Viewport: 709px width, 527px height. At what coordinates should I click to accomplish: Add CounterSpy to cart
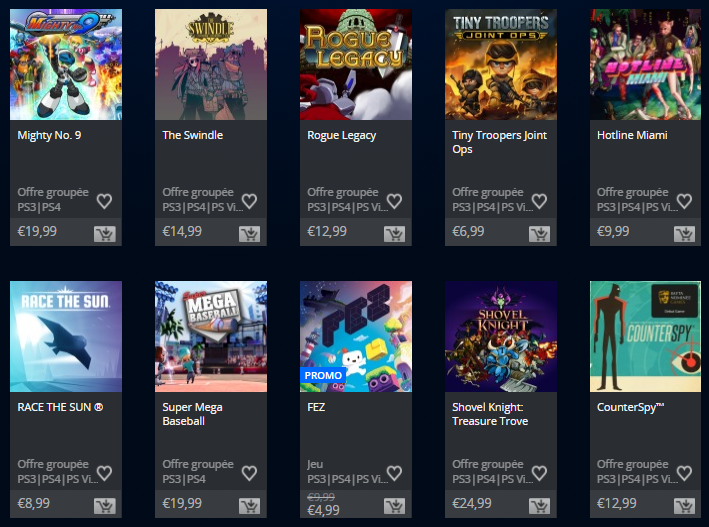(x=685, y=506)
